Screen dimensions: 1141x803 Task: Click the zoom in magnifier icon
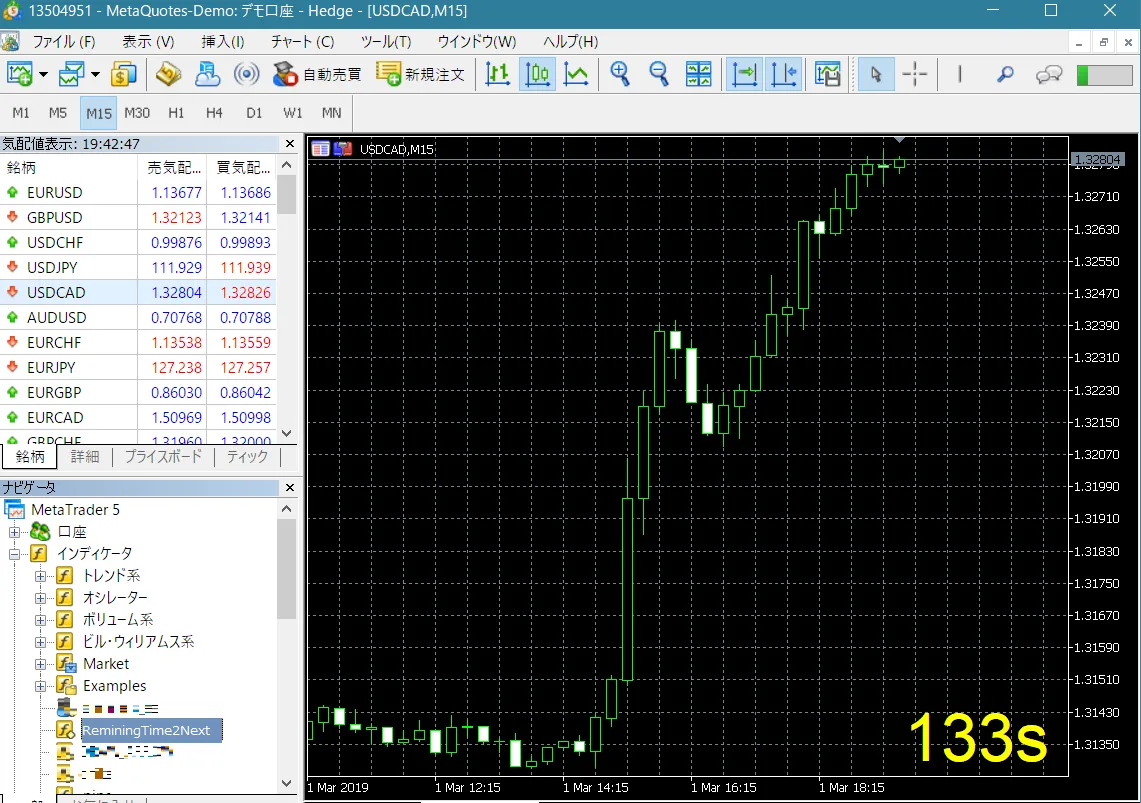(620, 74)
